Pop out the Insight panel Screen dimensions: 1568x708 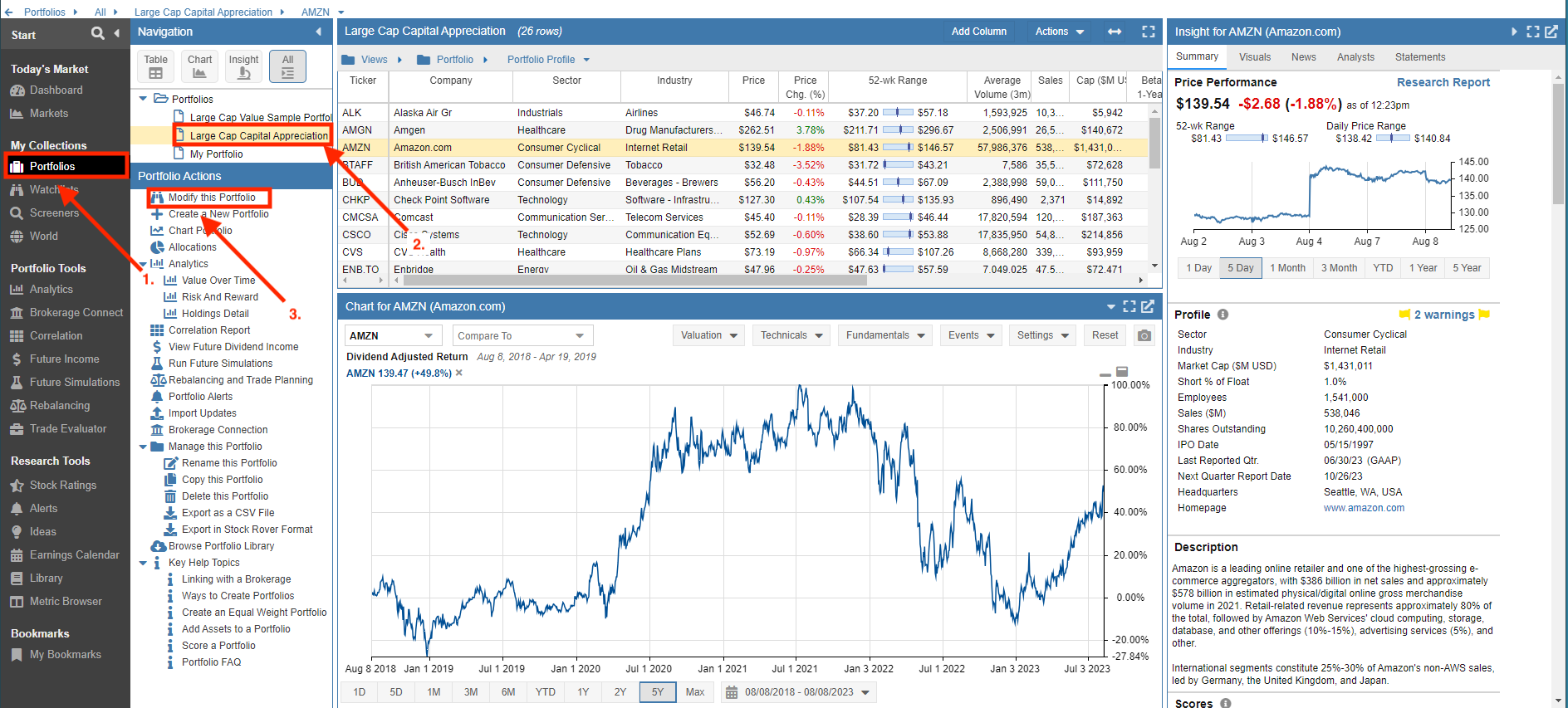tap(1551, 32)
